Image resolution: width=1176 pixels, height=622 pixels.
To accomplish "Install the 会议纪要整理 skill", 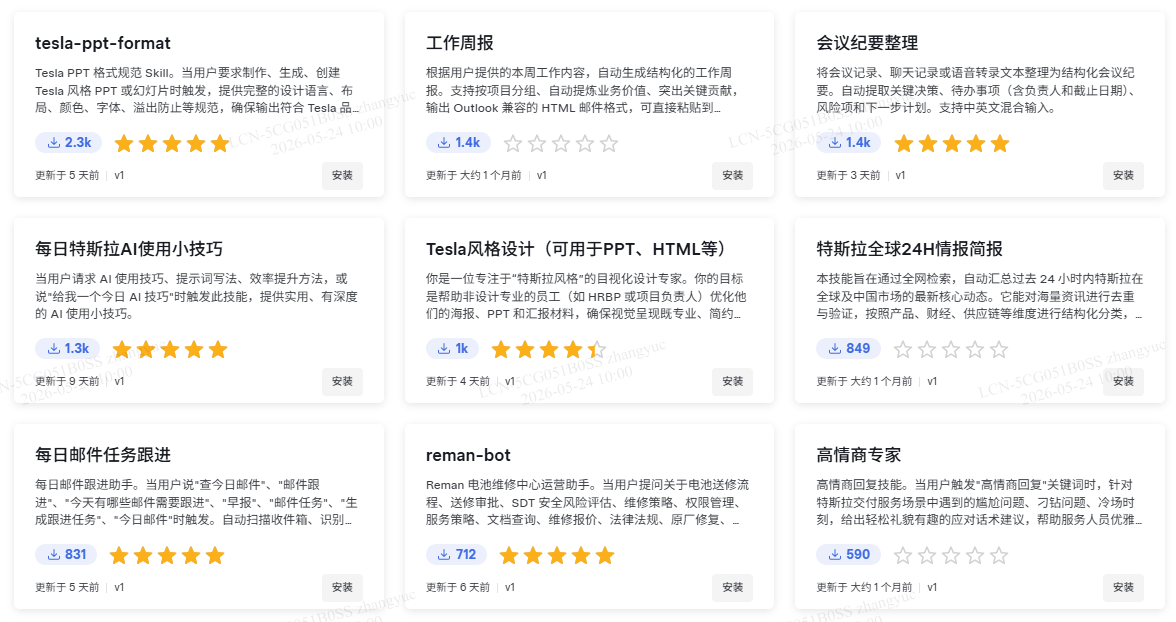I will tap(1123, 176).
